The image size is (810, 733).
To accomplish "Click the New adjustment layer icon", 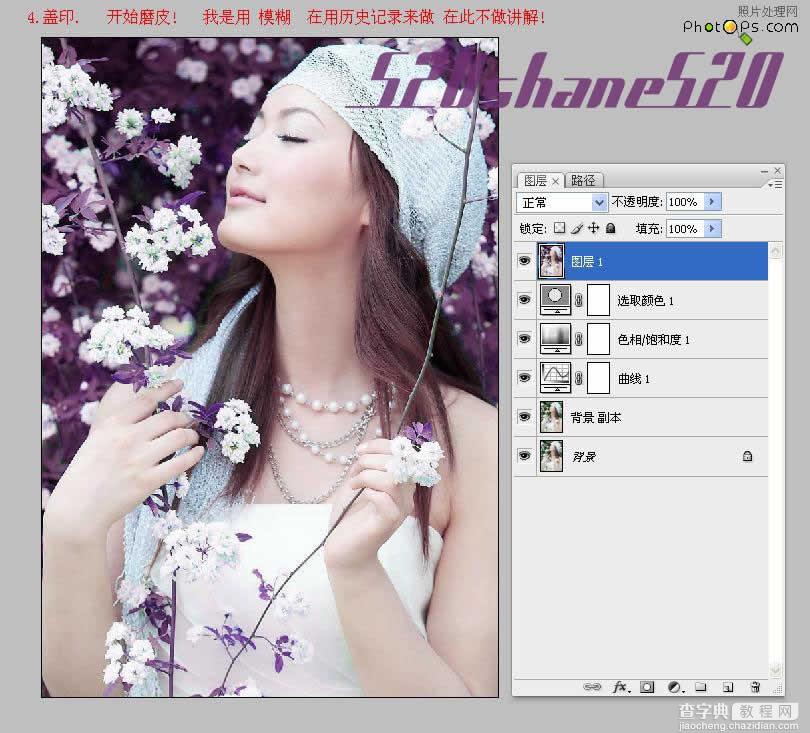I will click(x=674, y=687).
